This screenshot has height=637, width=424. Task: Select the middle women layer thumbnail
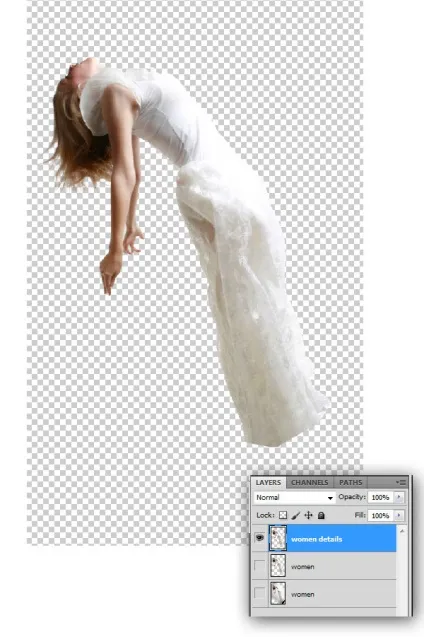(278, 566)
